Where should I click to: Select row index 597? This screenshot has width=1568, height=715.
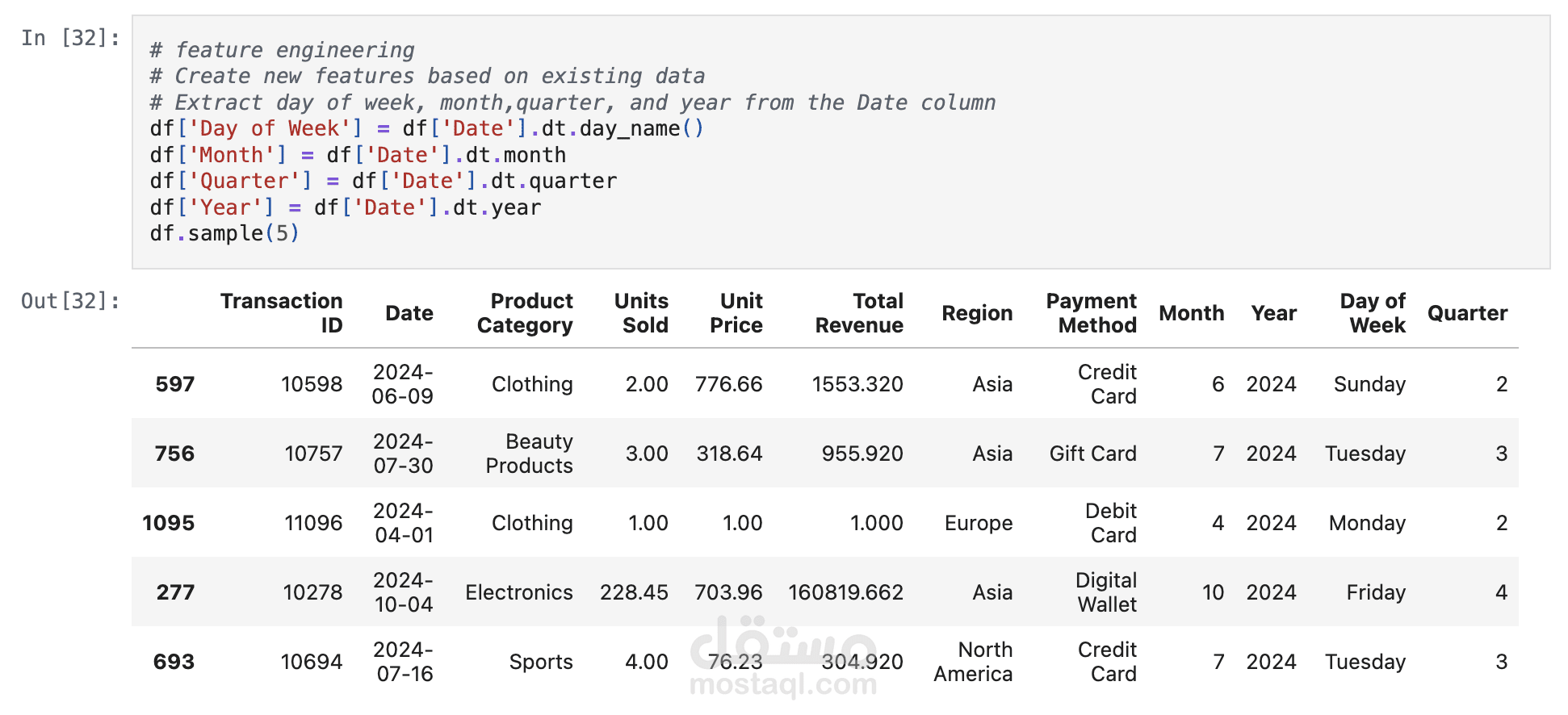pos(174,384)
